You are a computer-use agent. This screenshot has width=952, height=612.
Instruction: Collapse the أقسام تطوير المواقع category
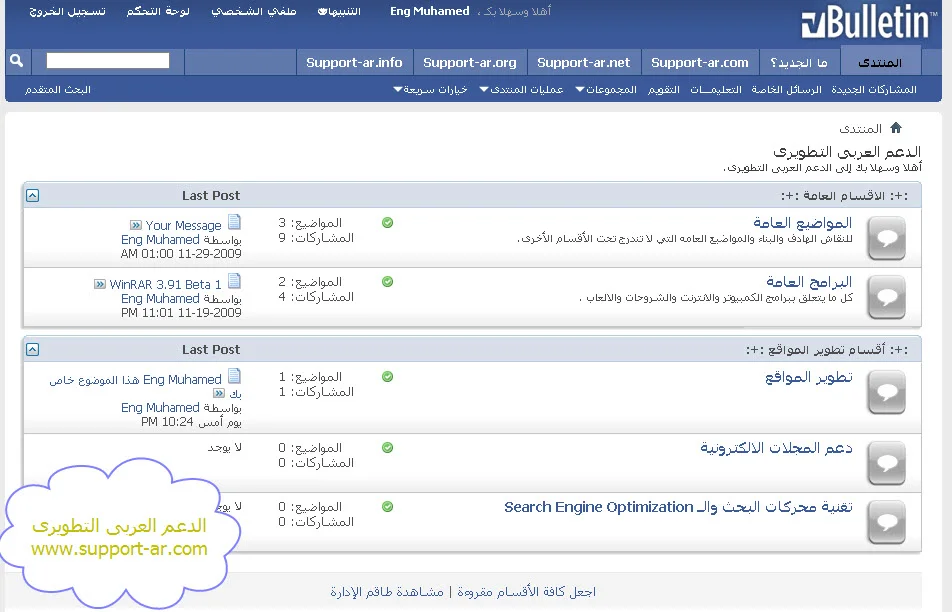[x=33, y=349]
